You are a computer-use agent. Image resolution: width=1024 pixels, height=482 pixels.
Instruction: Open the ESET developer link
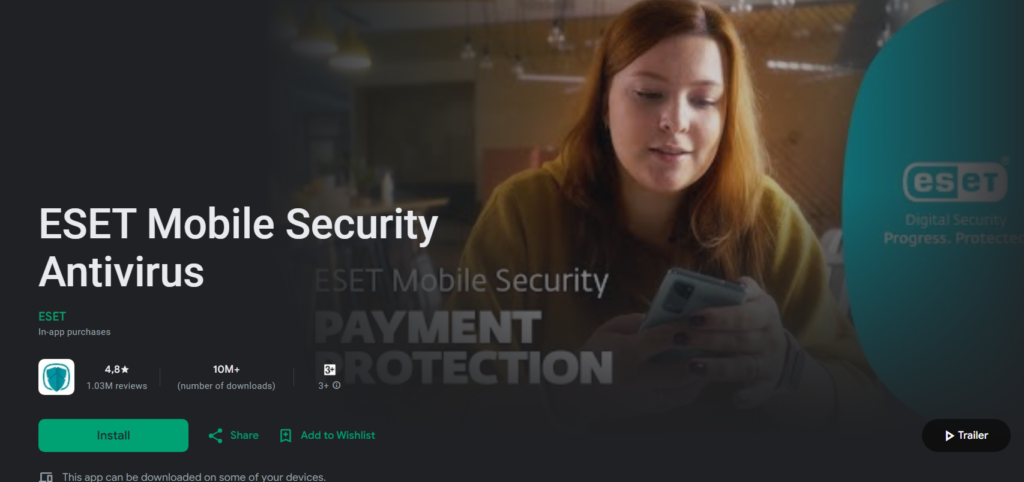[52, 317]
